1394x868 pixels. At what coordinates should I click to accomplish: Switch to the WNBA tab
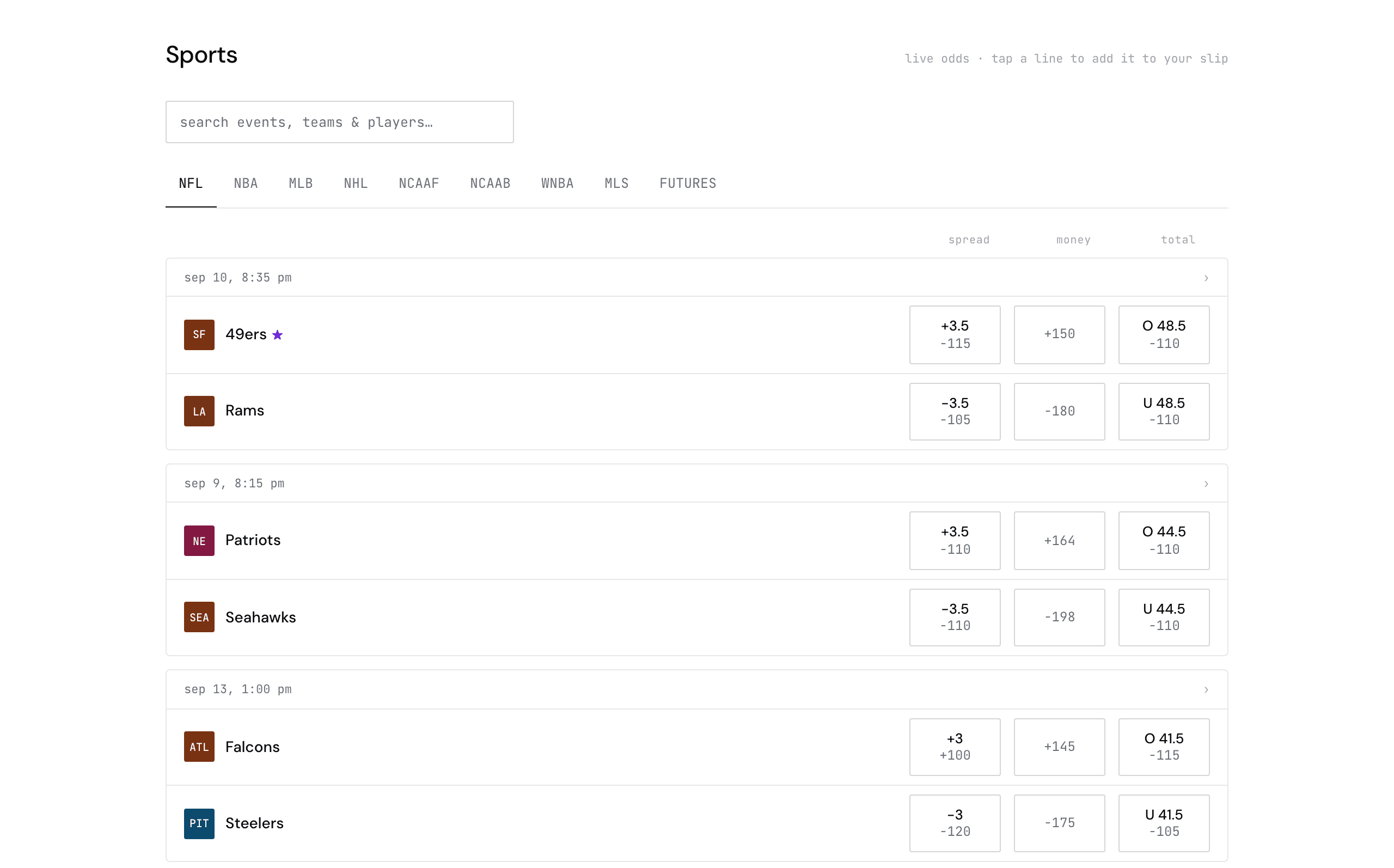coord(557,184)
